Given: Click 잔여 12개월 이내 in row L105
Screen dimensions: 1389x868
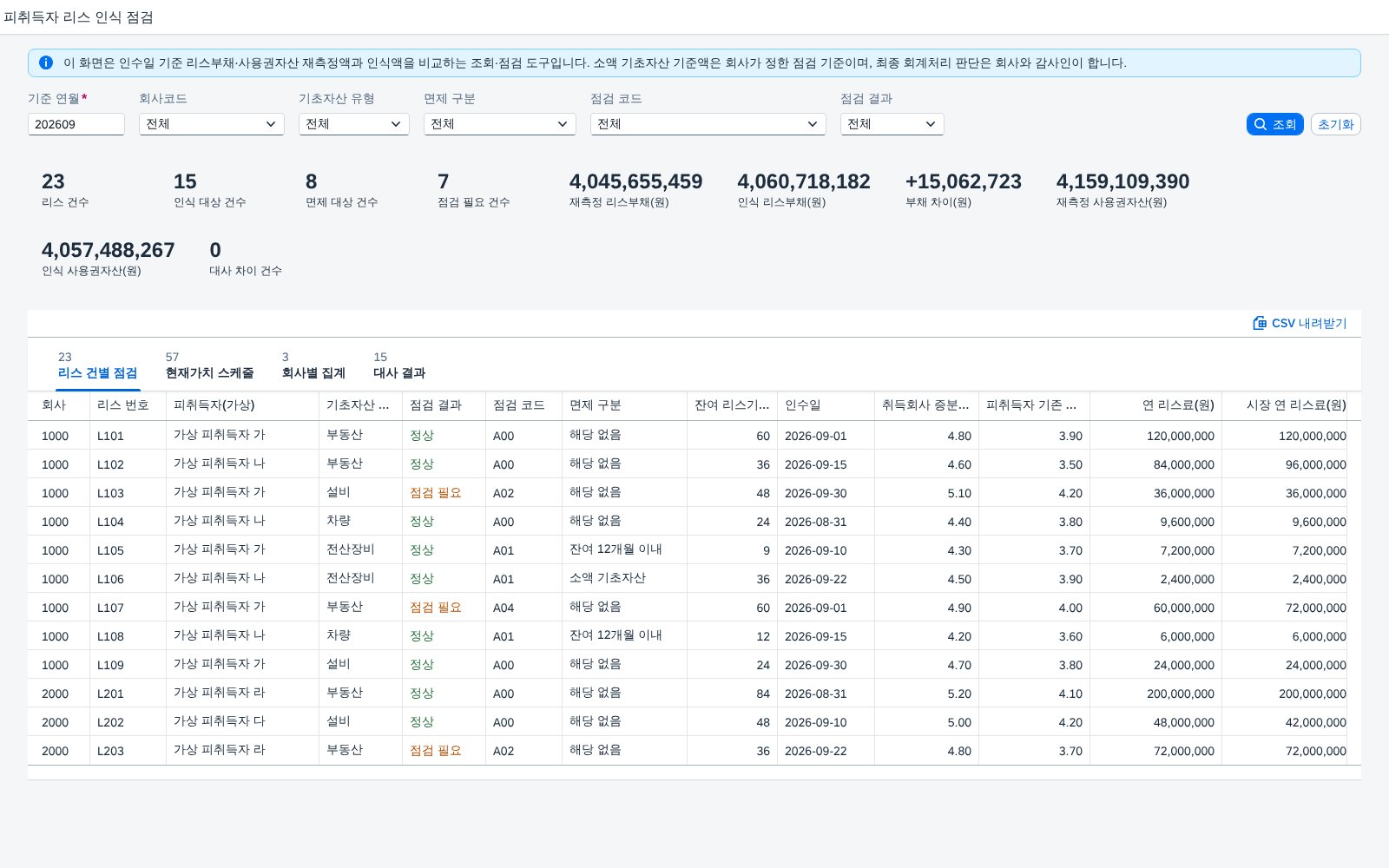Looking at the screenshot, I should [616, 549].
